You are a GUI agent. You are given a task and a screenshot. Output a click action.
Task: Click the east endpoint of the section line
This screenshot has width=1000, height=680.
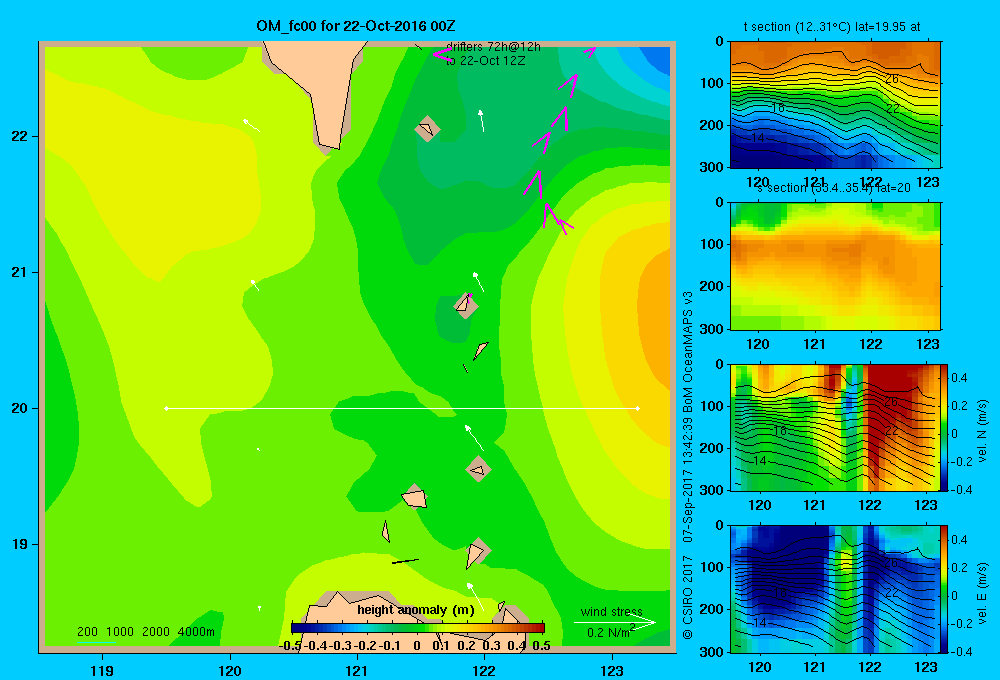[x=638, y=408]
